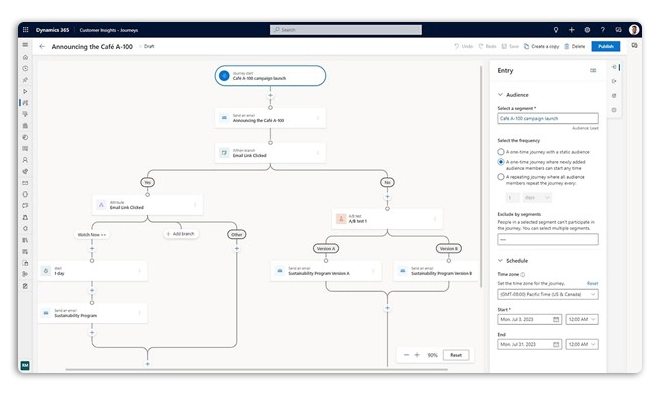Open options of Announcing the Café email tile
Viewport: 660px width, 395px height.
coord(318,118)
